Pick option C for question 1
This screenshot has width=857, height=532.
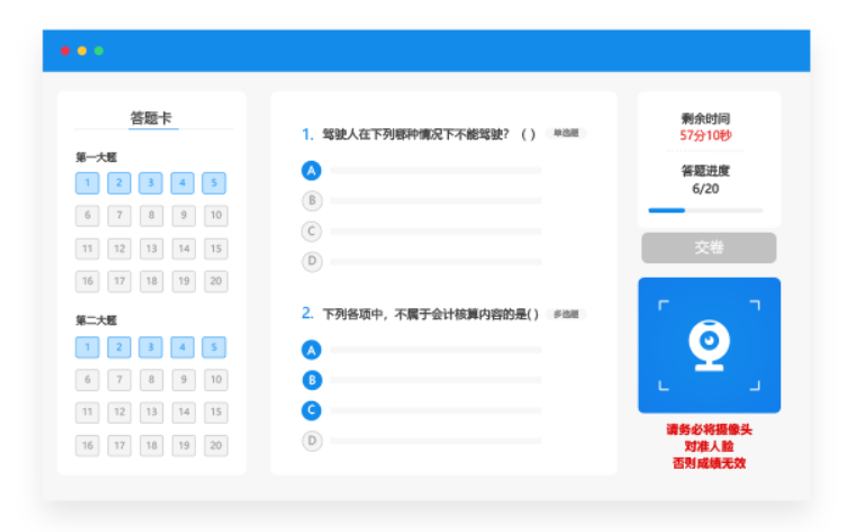[x=312, y=231]
